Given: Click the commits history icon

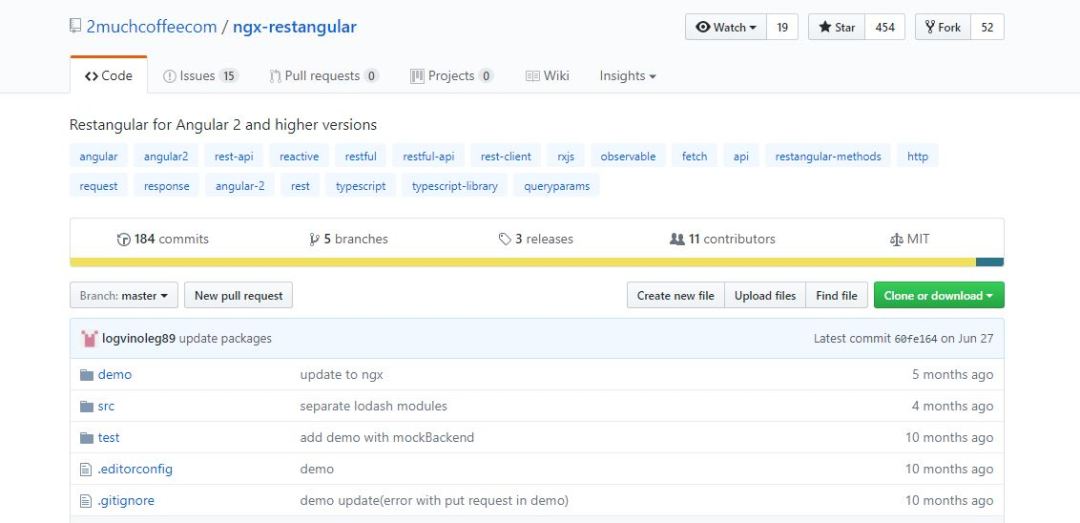Looking at the screenshot, I should tap(124, 240).
